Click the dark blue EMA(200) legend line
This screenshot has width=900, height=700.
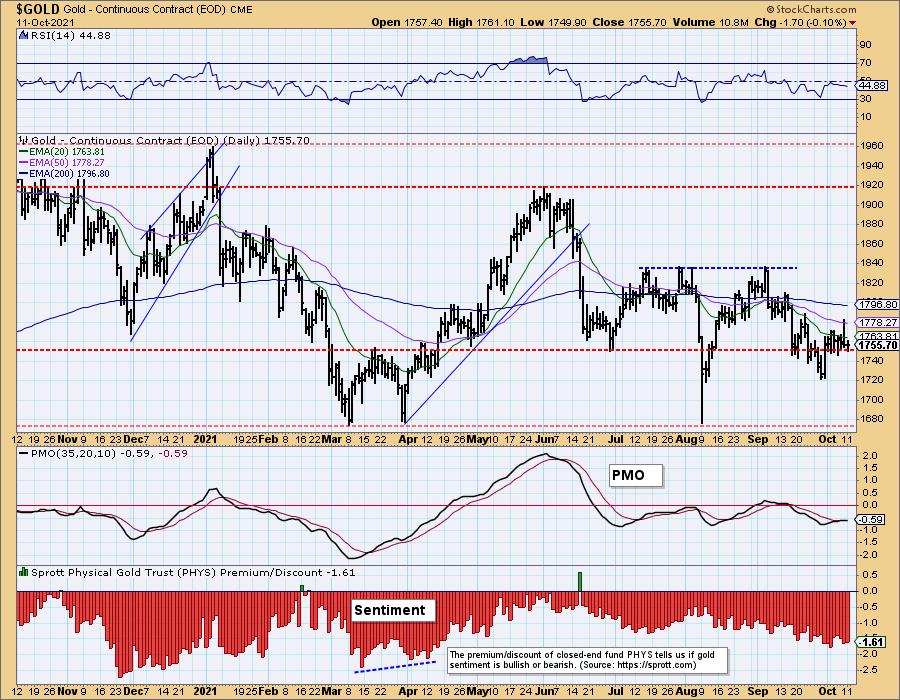click(x=24, y=173)
